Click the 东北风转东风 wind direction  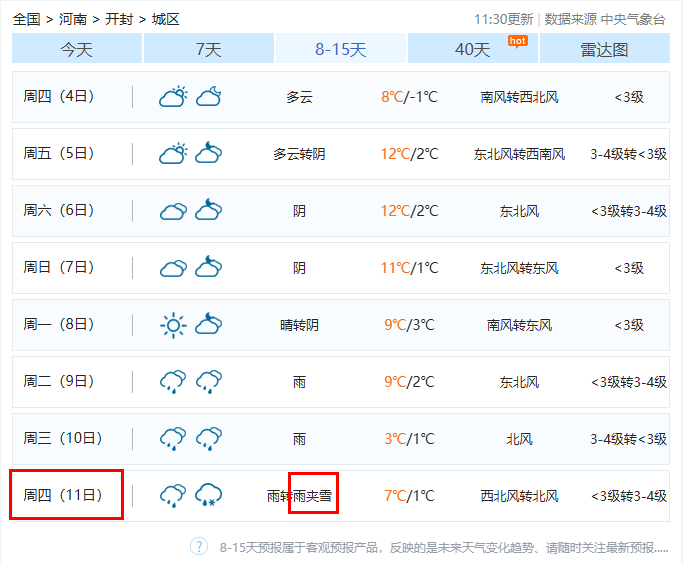520,268
